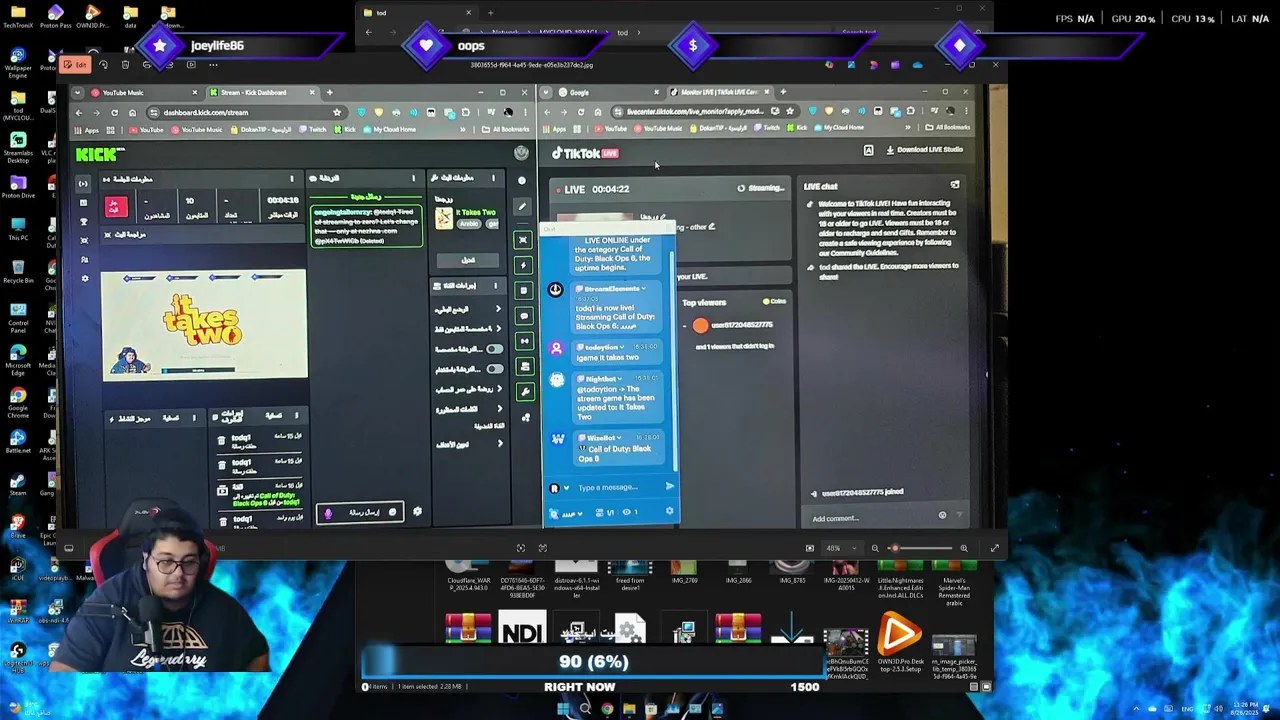Pop out the TikTok LIVE chat panel
This screenshot has height=720, width=1280.
point(955,186)
